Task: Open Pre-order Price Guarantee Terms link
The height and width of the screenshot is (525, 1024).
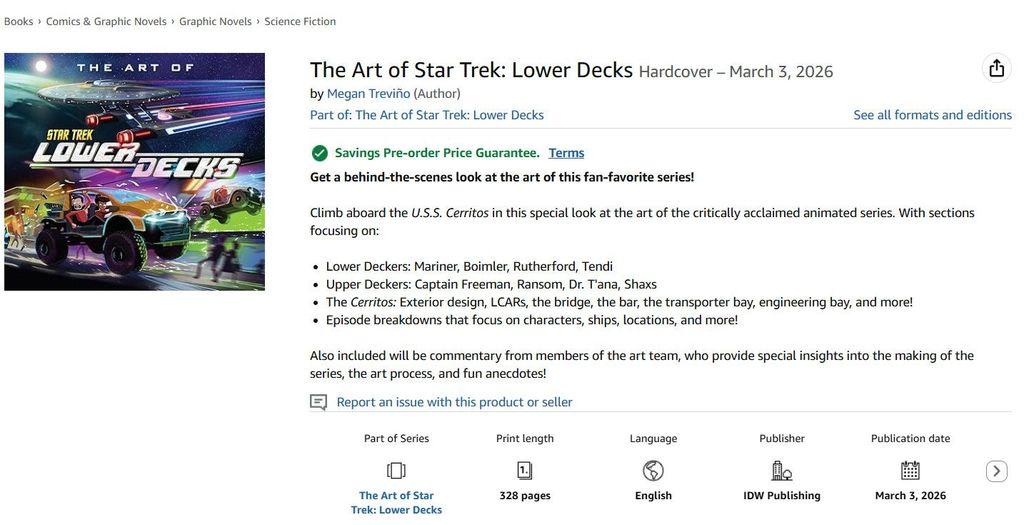Action: click(x=566, y=153)
